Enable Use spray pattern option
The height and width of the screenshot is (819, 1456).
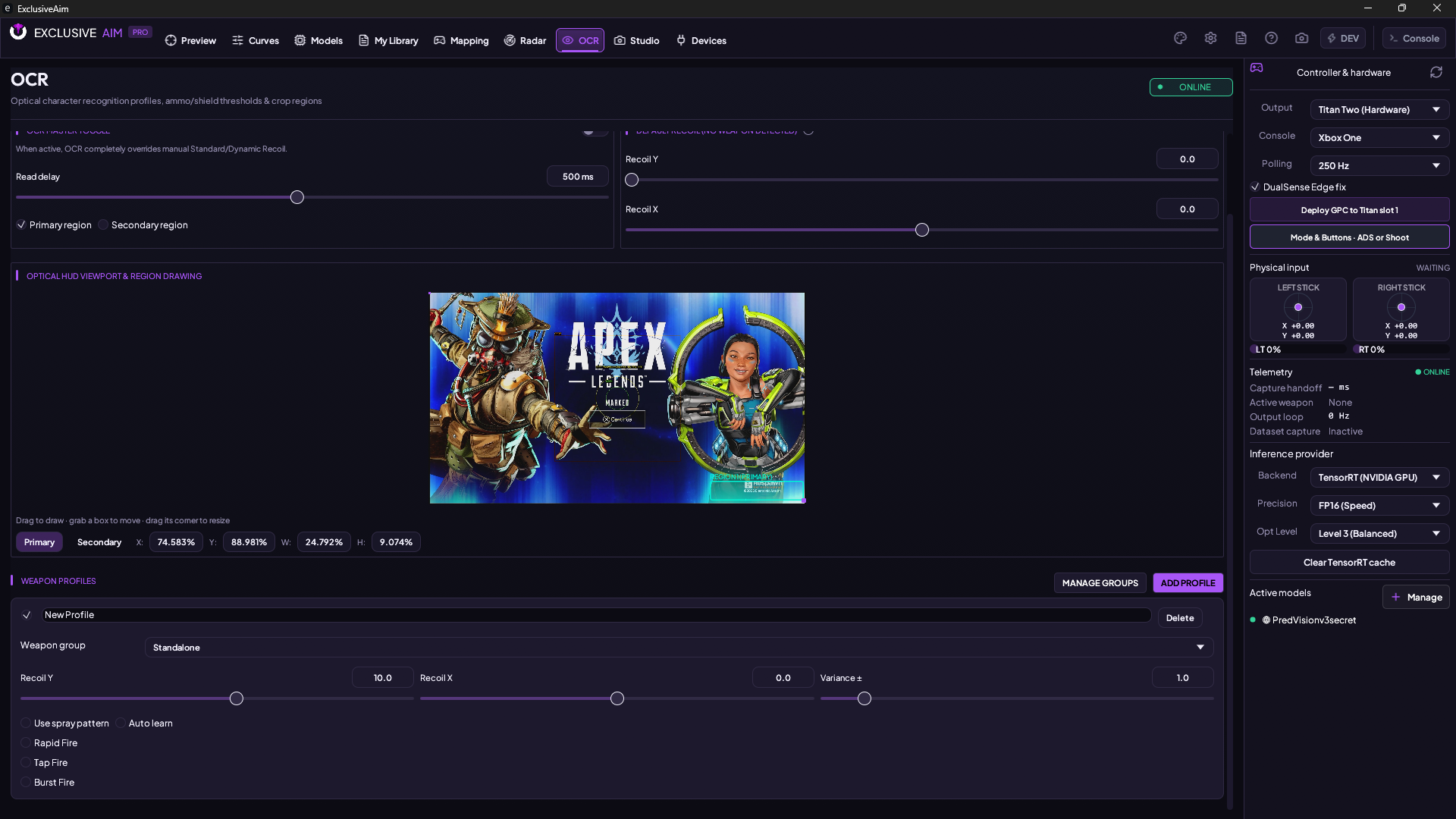26,723
